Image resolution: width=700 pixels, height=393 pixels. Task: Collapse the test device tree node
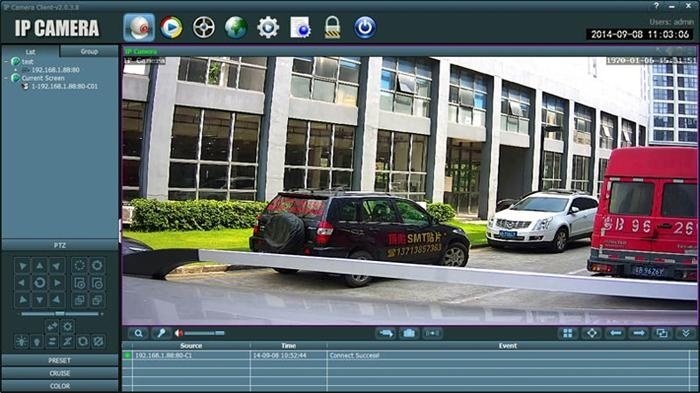tap(7, 61)
